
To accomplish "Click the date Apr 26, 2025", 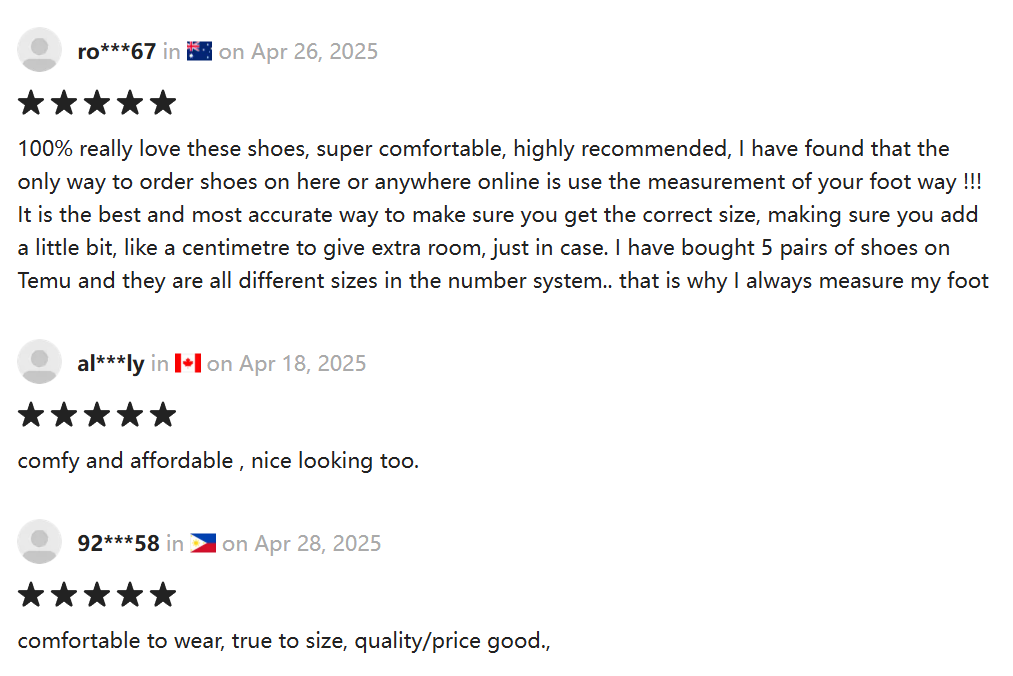I will (x=314, y=52).
